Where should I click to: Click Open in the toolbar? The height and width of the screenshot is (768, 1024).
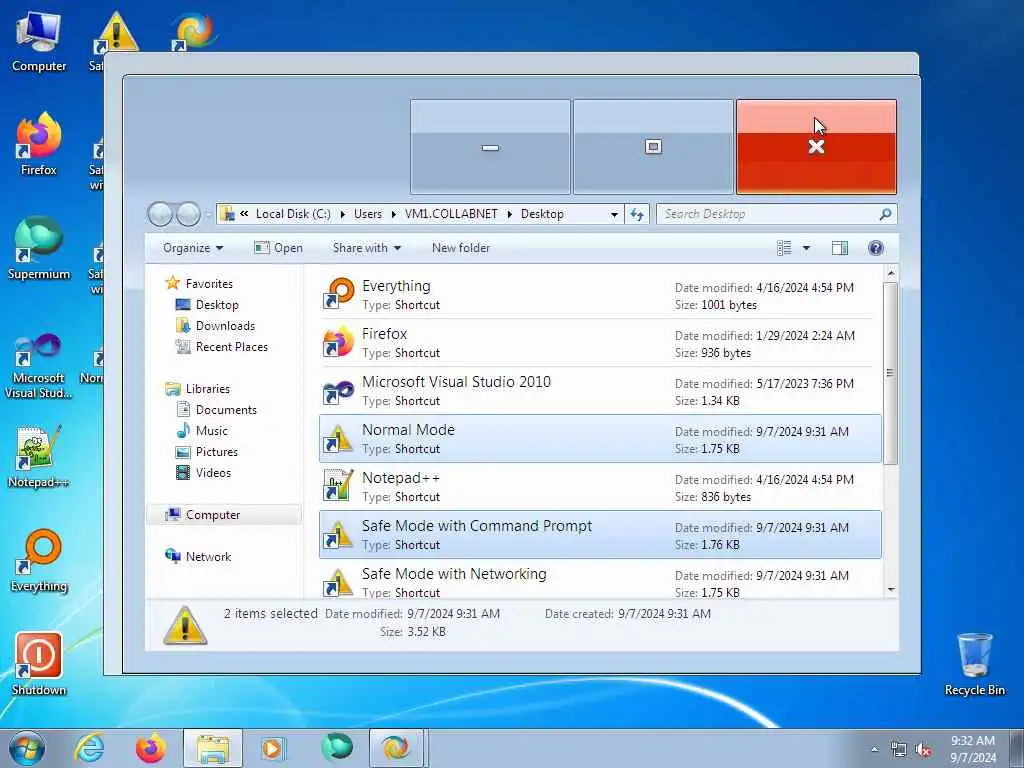point(278,248)
